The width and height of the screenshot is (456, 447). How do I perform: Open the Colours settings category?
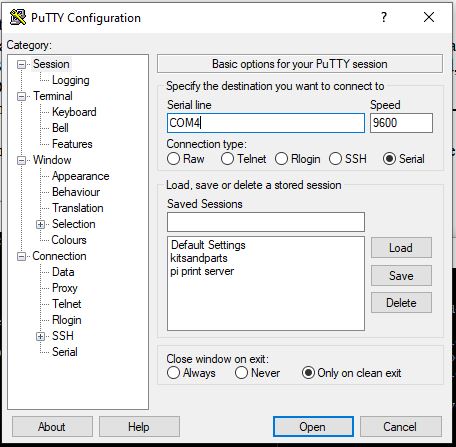click(69, 240)
